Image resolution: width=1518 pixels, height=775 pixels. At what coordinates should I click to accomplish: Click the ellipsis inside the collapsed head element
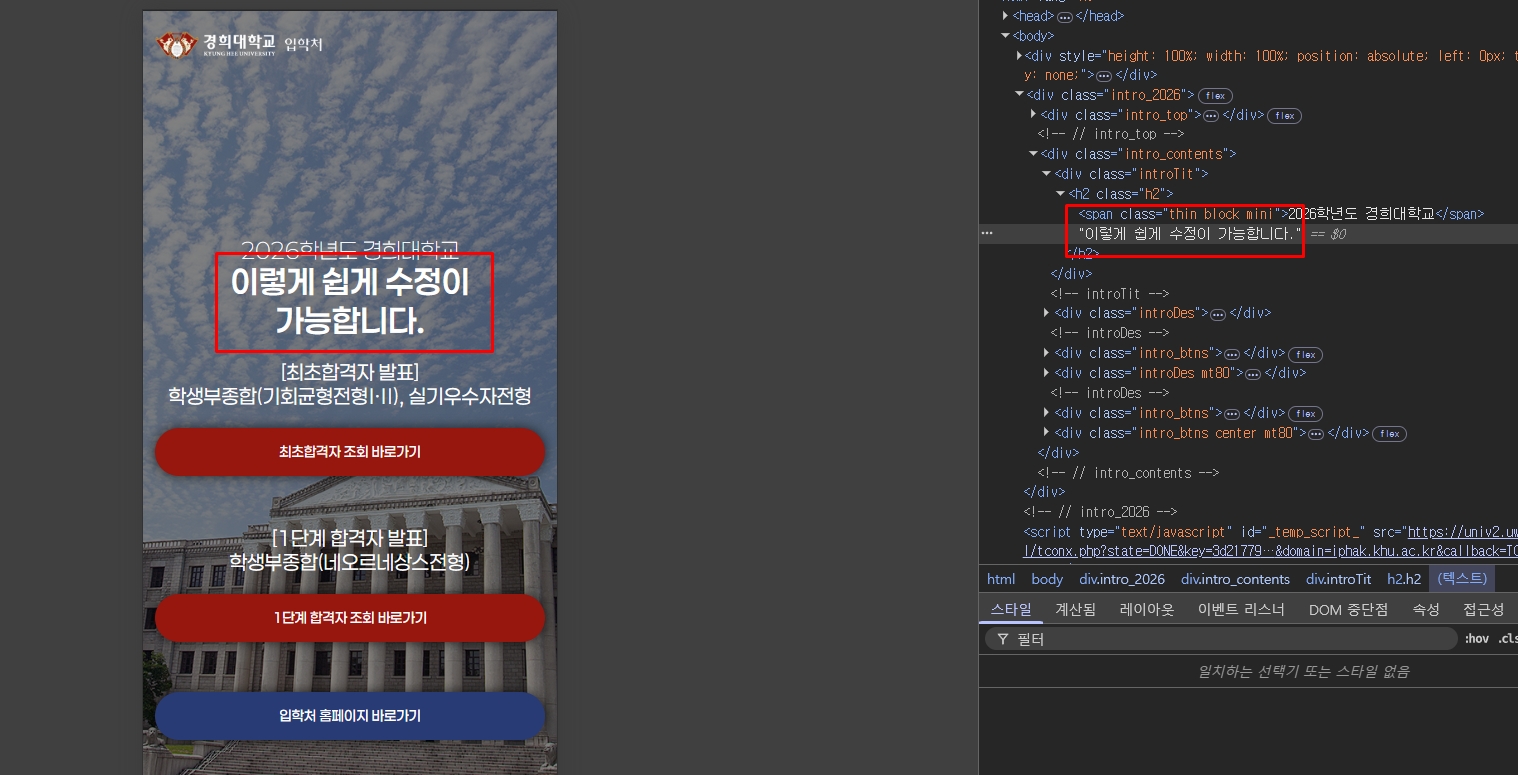(1065, 17)
